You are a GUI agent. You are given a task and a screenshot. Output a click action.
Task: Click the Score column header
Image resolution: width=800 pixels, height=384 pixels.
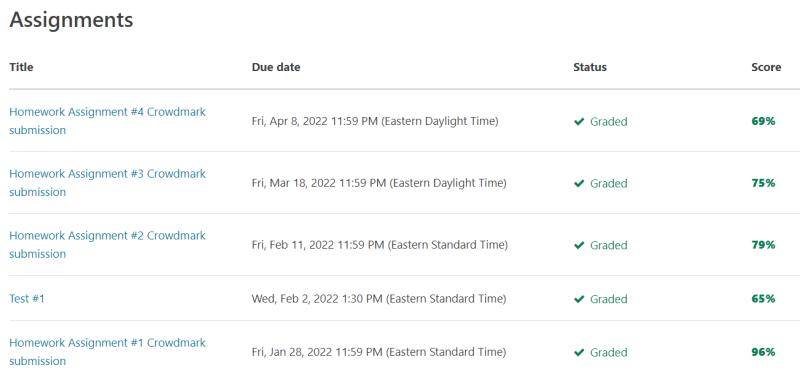pyautogui.click(x=766, y=67)
